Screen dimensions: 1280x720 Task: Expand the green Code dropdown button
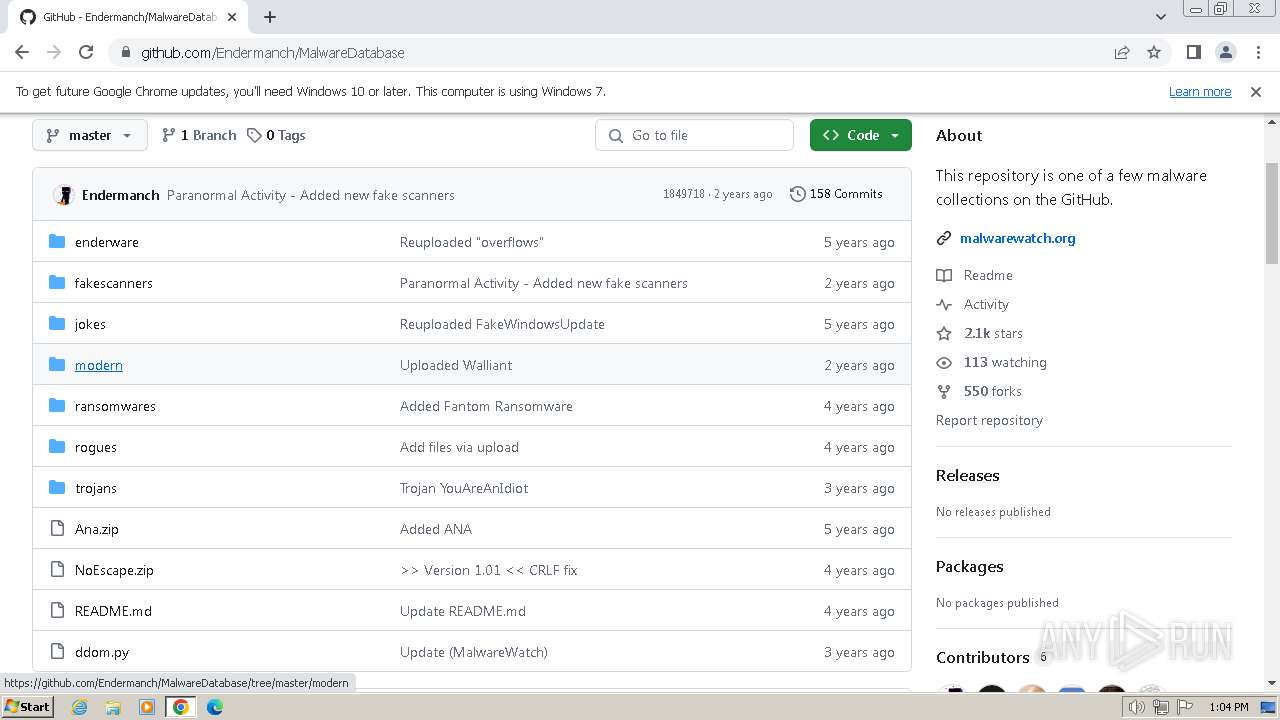861,135
